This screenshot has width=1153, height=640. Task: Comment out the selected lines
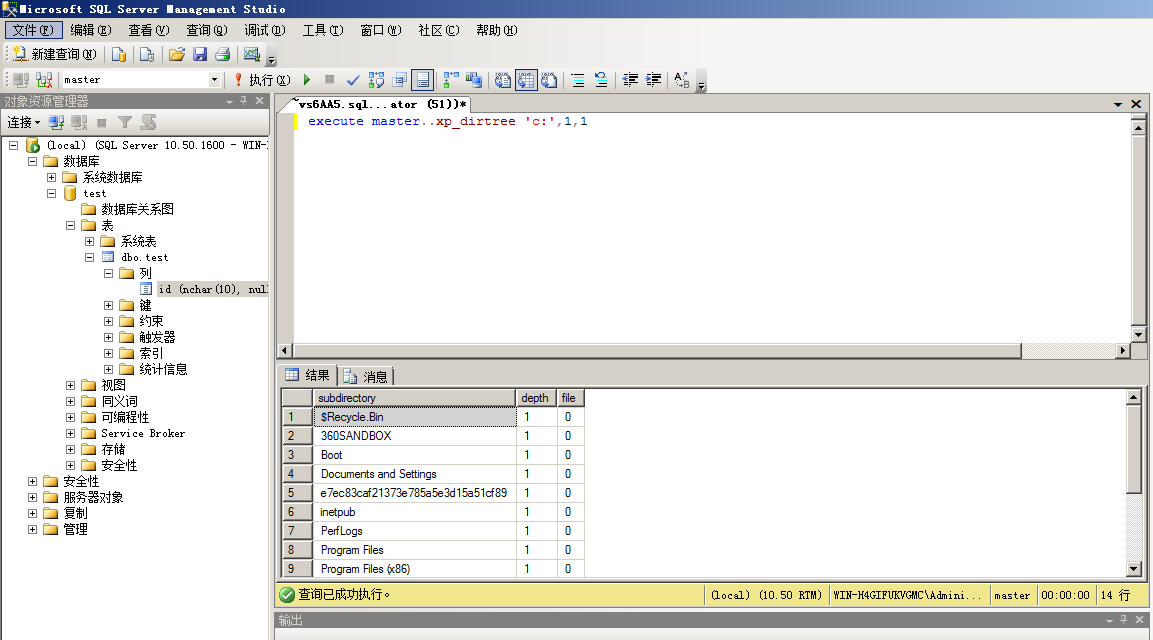point(578,79)
